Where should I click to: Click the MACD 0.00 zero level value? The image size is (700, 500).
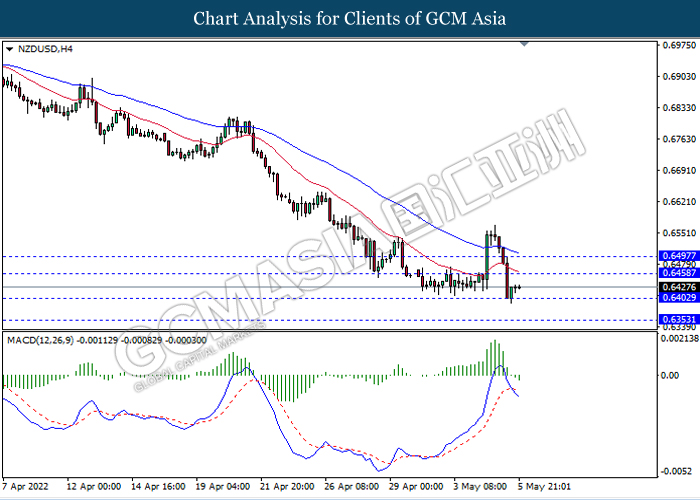tap(669, 375)
